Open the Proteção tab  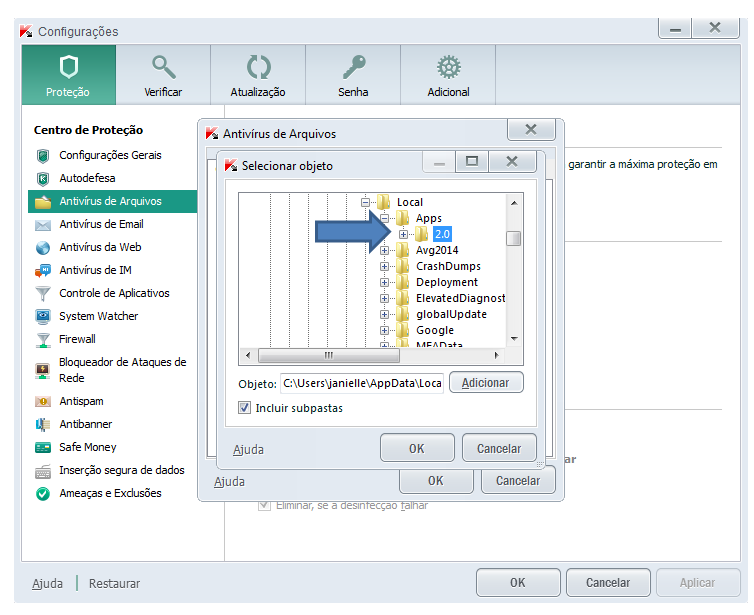[x=68, y=75]
